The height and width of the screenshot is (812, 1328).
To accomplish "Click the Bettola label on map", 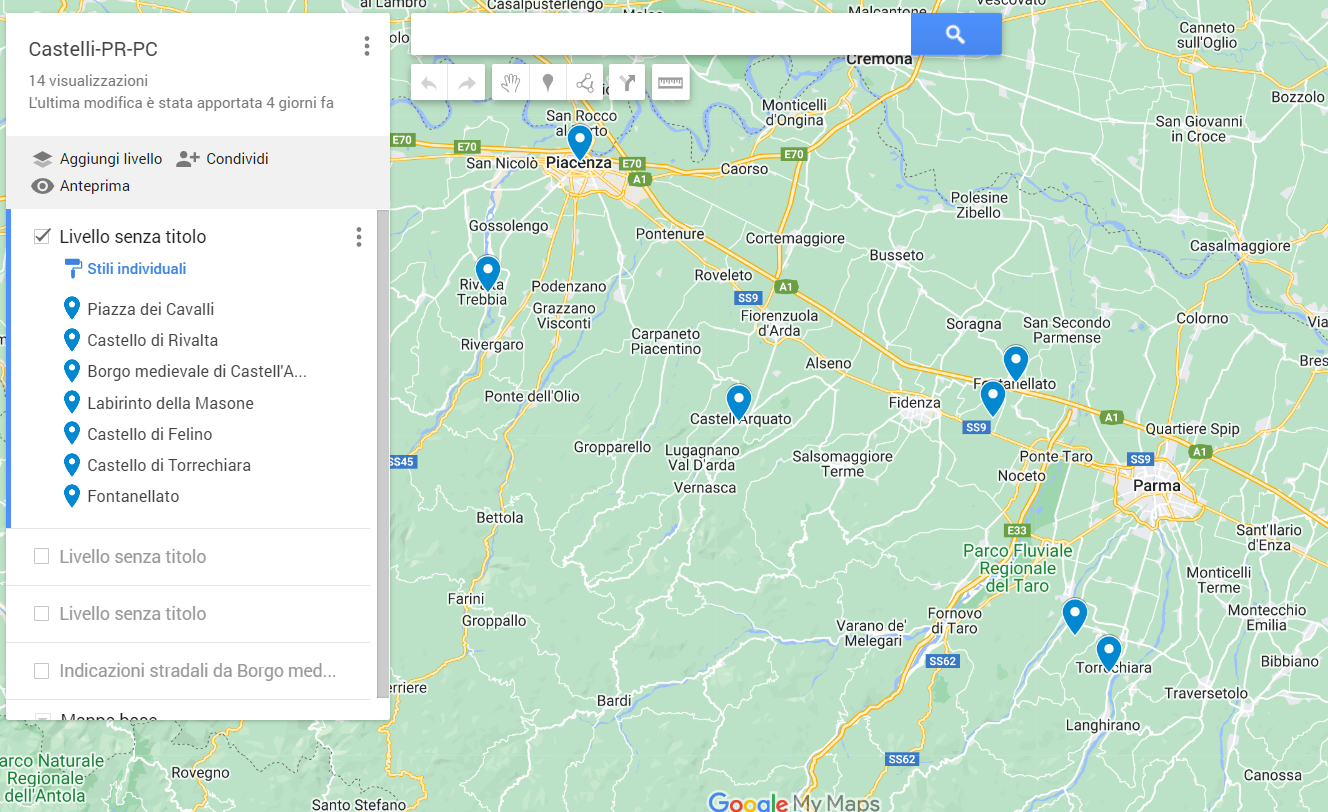I will tap(499, 518).
